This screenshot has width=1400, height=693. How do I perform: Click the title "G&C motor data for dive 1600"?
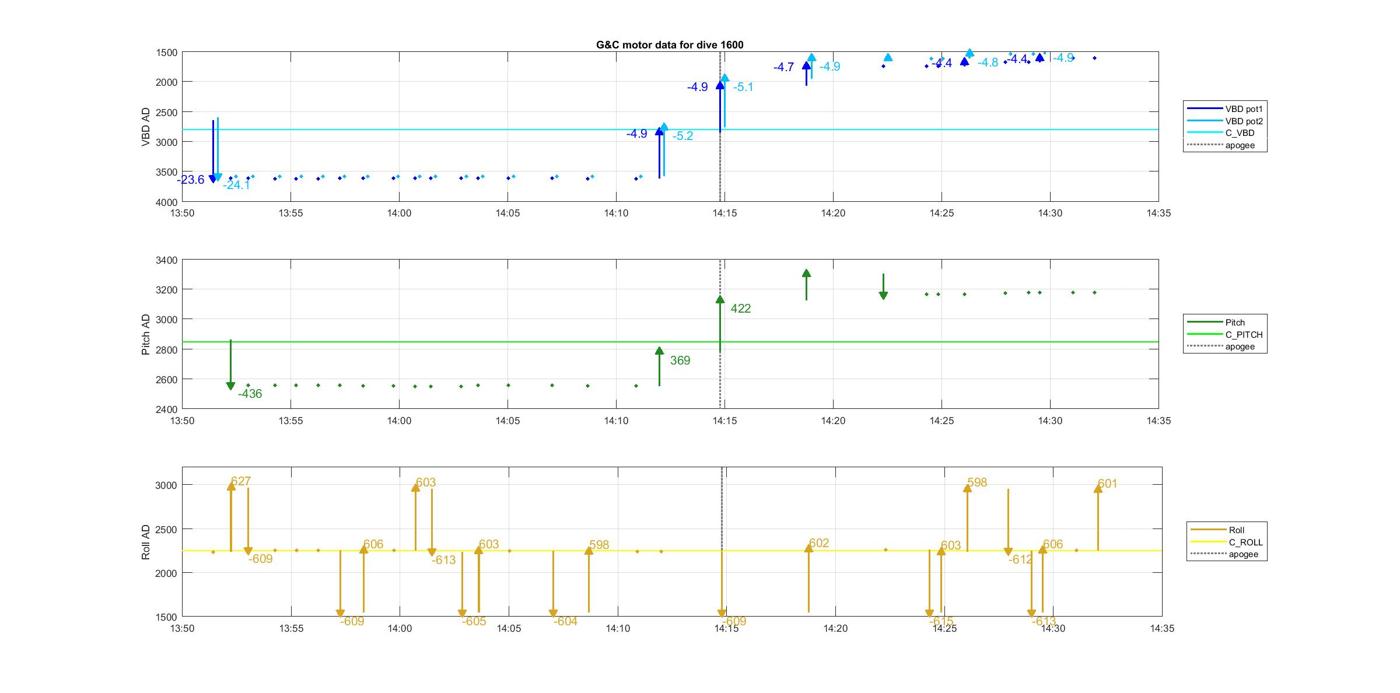tap(669, 45)
